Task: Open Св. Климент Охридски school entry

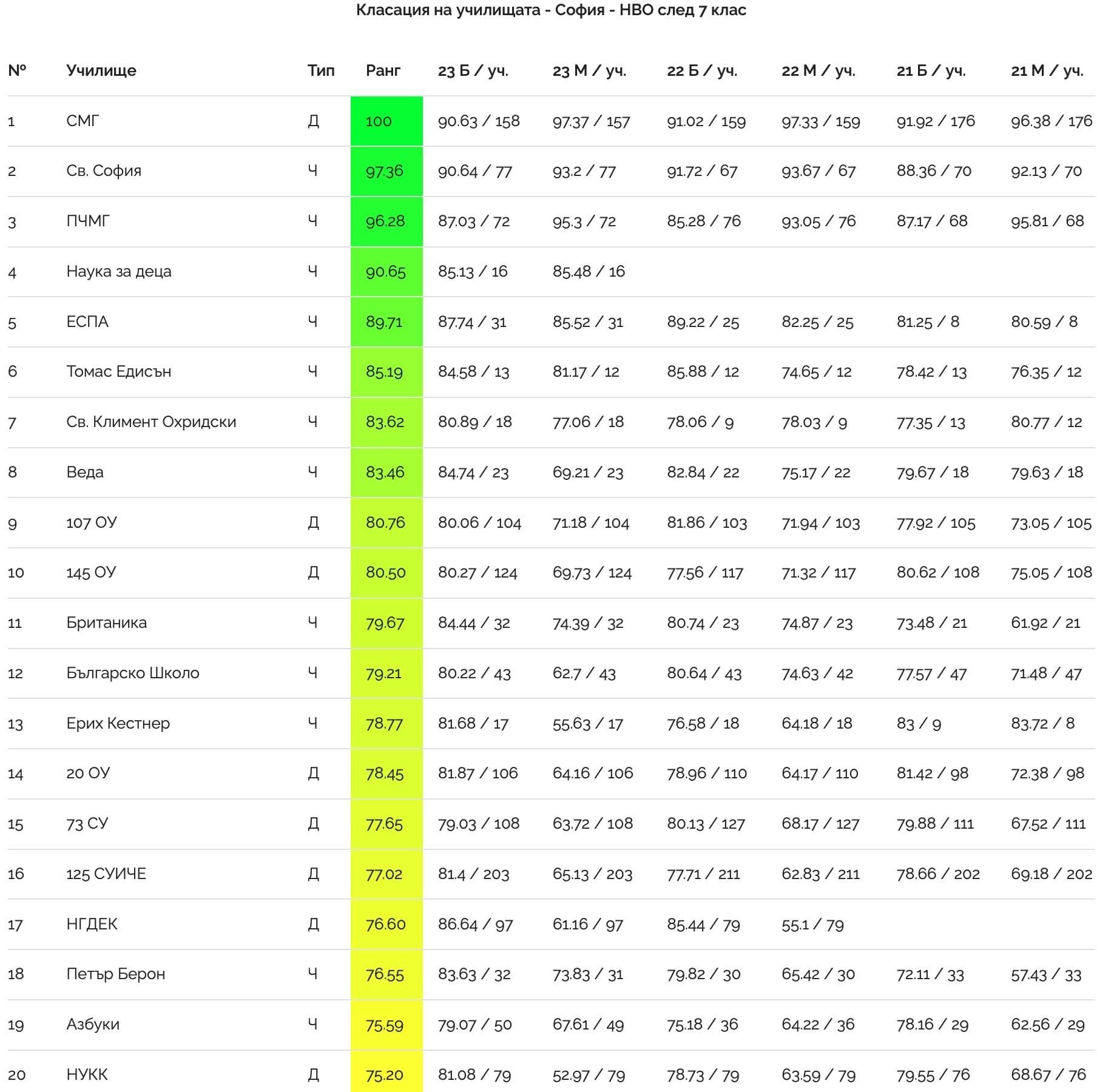Action: (151, 422)
